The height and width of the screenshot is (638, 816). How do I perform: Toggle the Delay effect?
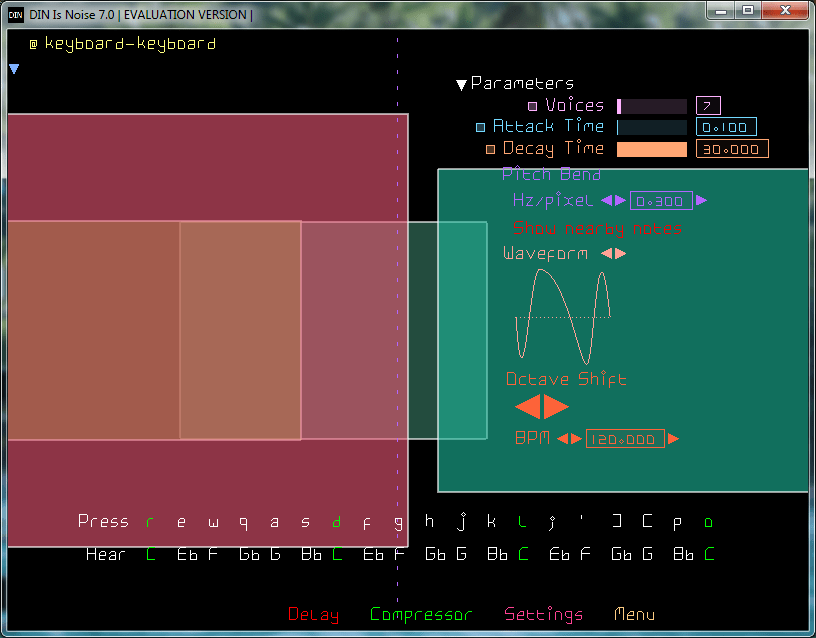pos(313,614)
